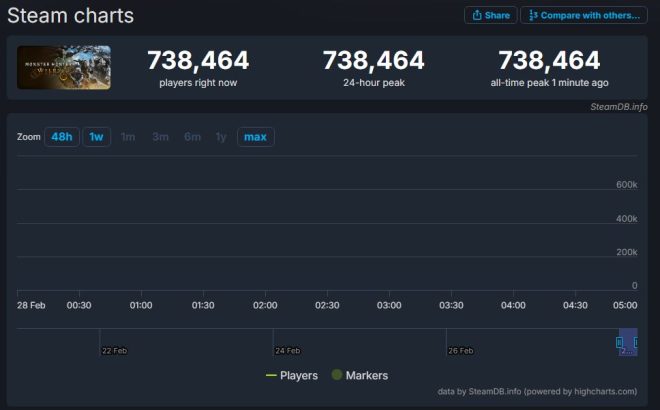
Task: Click the all-time peak value
Action: pos(549,60)
